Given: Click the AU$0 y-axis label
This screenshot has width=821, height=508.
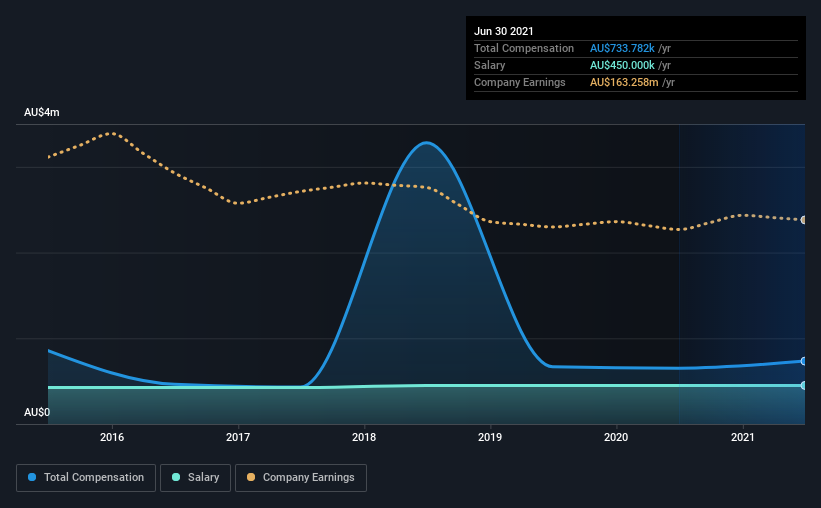Looking at the screenshot, I should (x=37, y=413).
